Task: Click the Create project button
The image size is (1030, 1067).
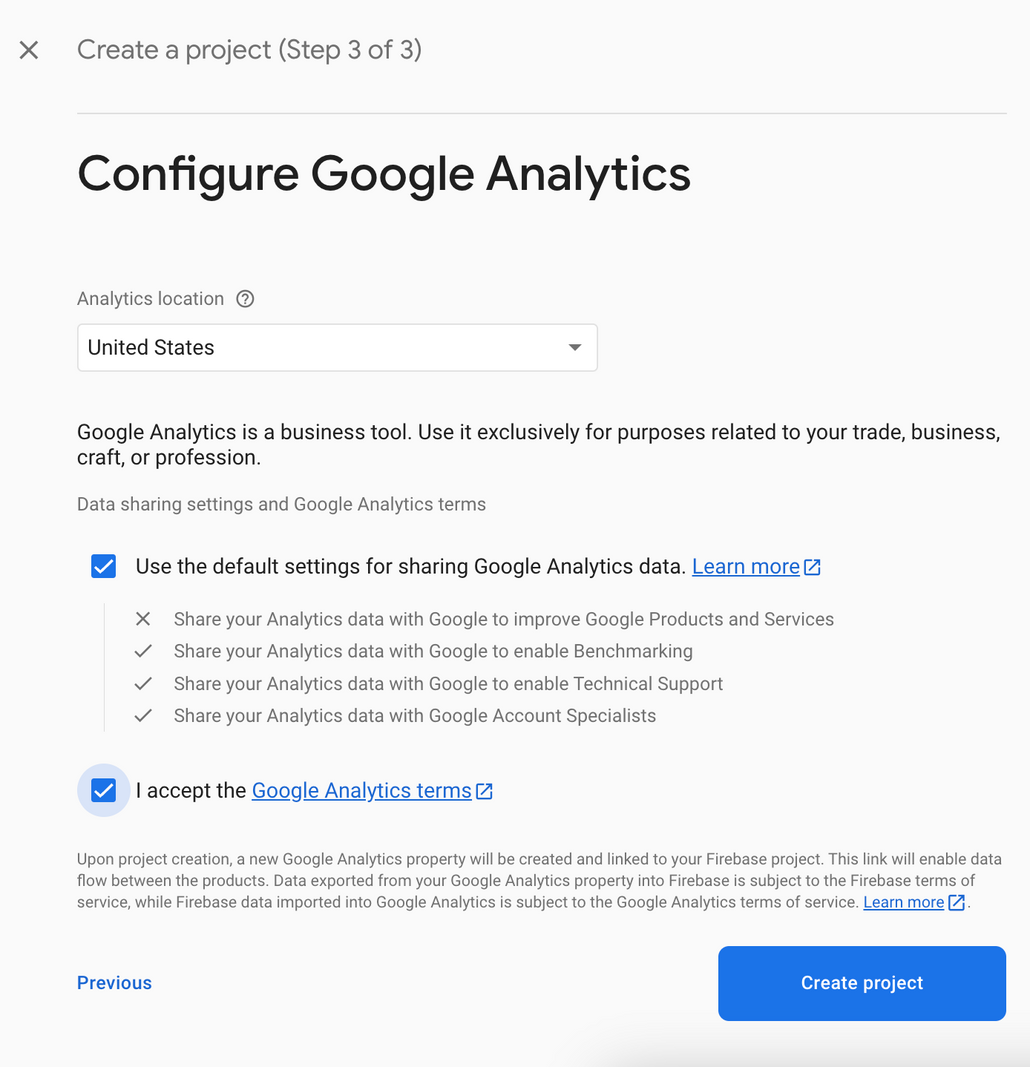Action: click(862, 983)
